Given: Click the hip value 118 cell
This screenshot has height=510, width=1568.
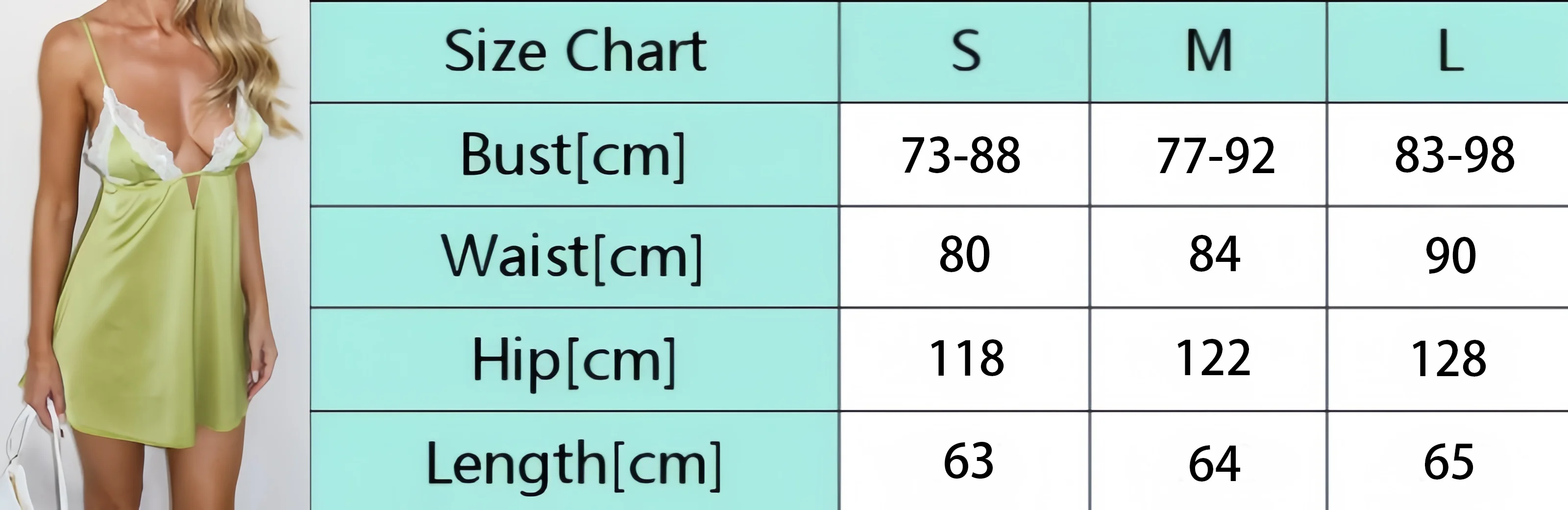Looking at the screenshot, I should pyautogui.click(x=964, y=359).
